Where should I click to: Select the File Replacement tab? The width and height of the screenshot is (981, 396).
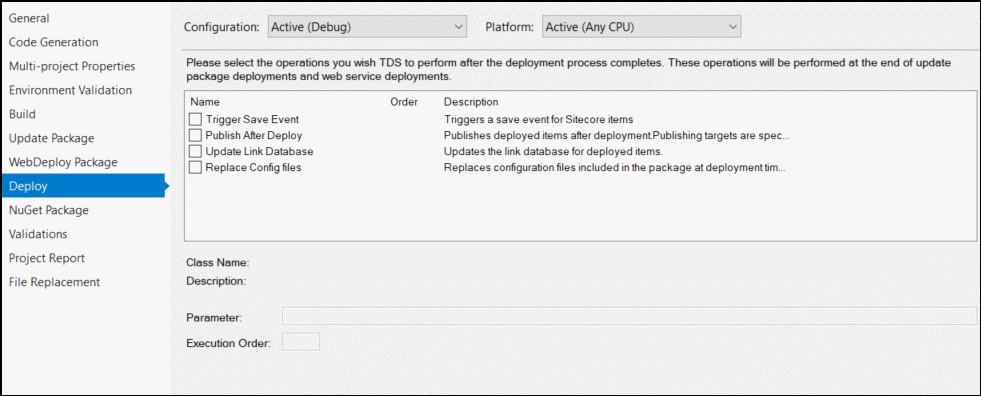[54, 282]
